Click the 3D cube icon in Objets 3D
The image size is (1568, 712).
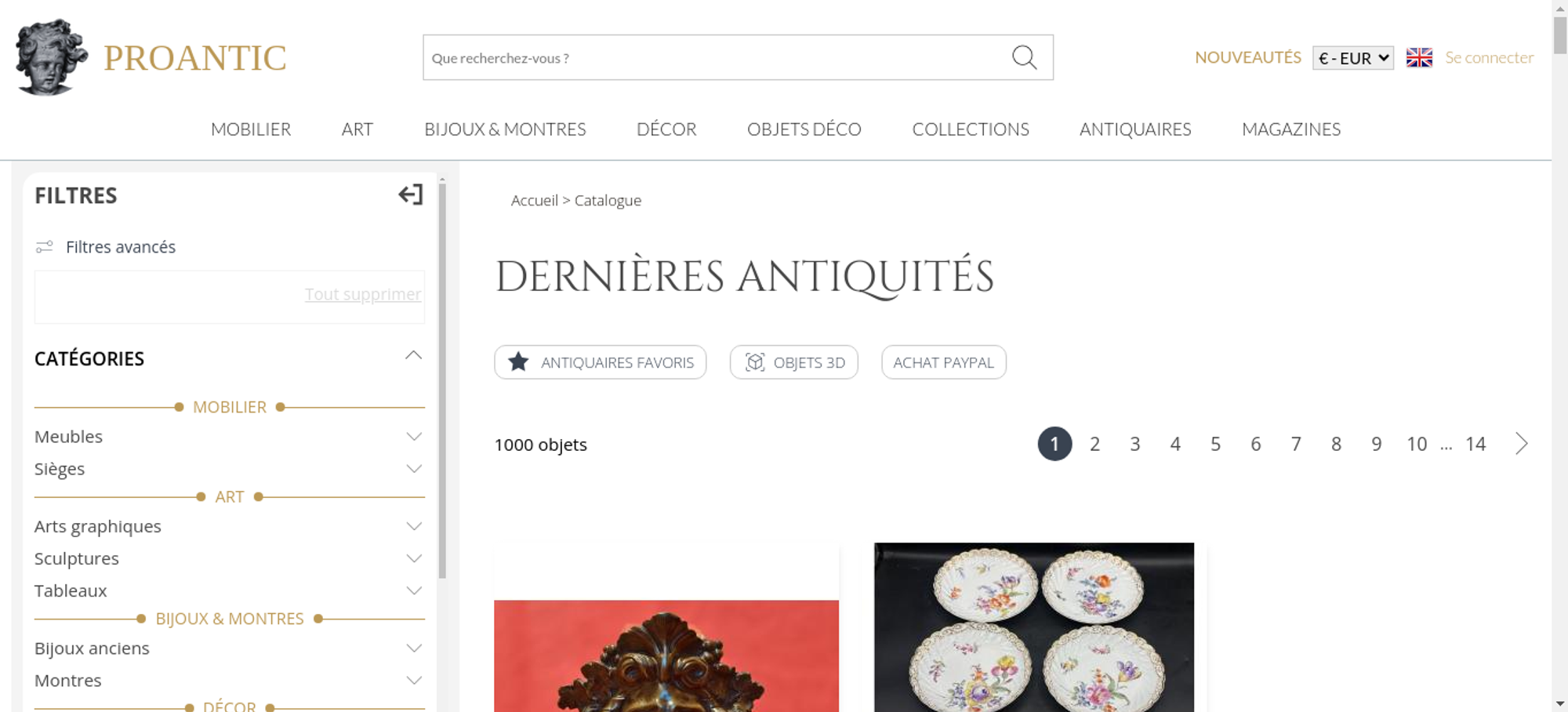tap(755, 362)
